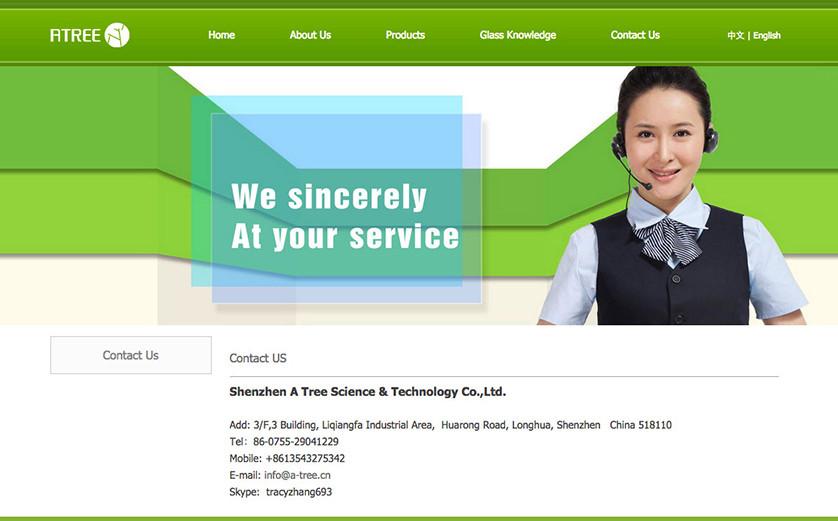This screenshot has width=838, height=521.
Task: Click the Liqiangfa Industrial Area address line
Action: coord(451,425)
